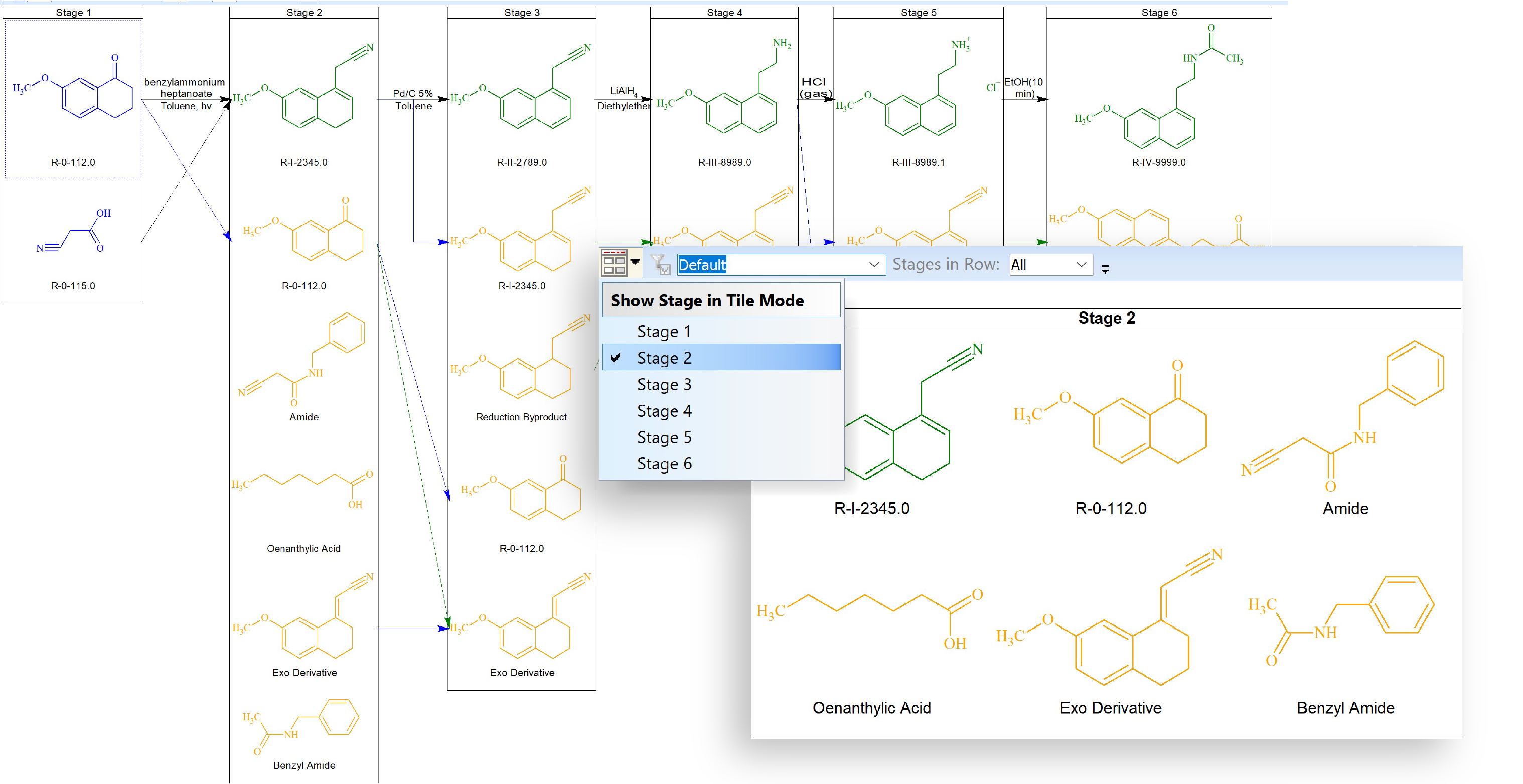The height and width of the screenshot is (784, 1523).
Task: Uncheck the Stage 2 menu entry
Action: (x=663, y=358)
